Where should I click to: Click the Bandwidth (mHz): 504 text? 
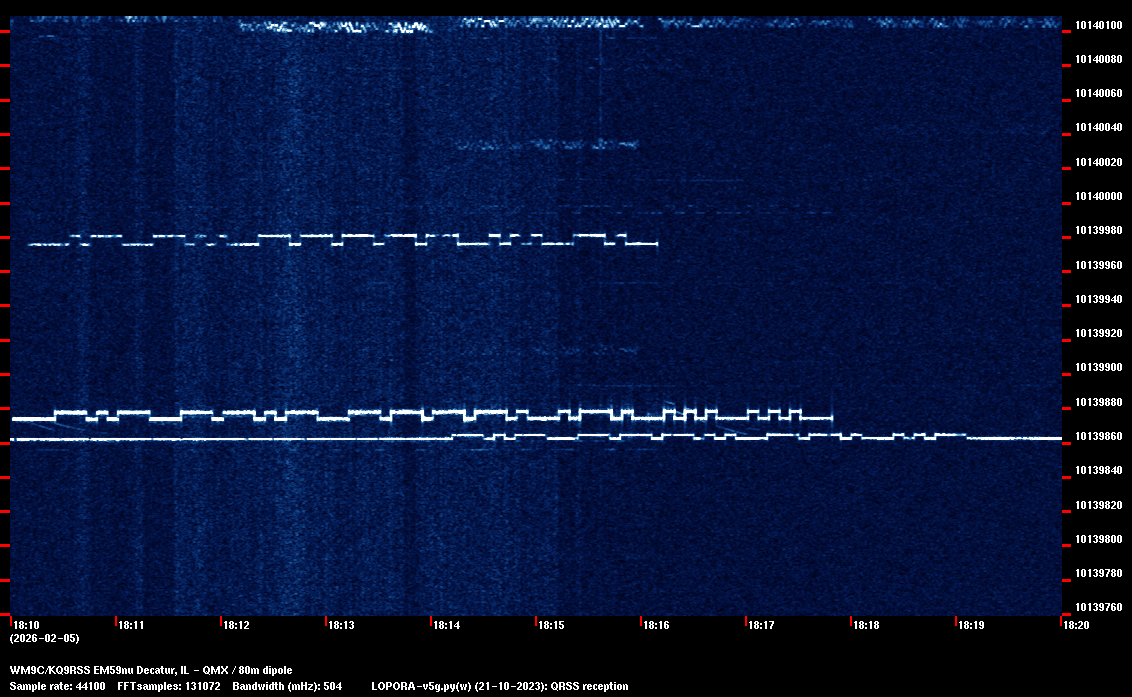pyautogui.click(x=287, y=686)
